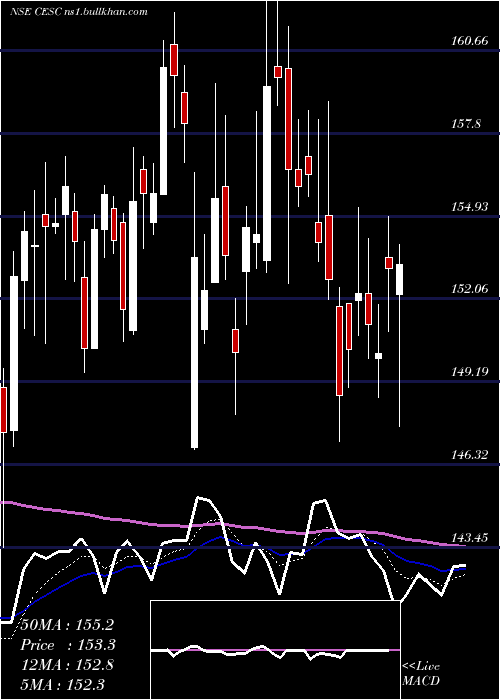Image resolution: width=500 pixels, height=700 pixels.
Task: Click the 5MA : 152.3 legend entry
Action: click(62, 684)
